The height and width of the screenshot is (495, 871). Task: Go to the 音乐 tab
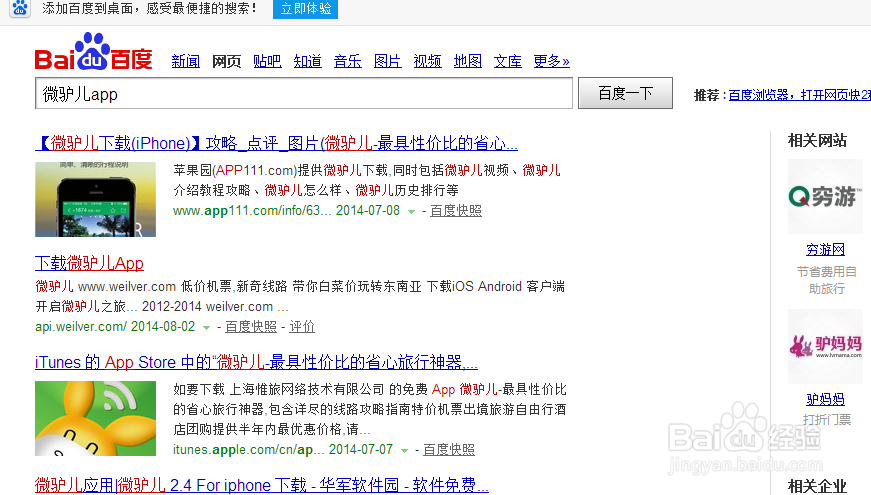348,61
